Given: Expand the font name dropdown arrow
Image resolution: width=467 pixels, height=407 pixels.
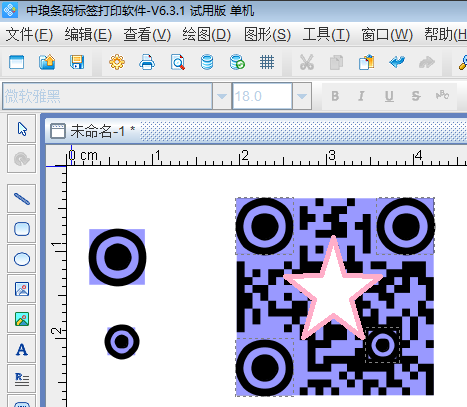Looking at the screenshot, I should click(222, 96).
